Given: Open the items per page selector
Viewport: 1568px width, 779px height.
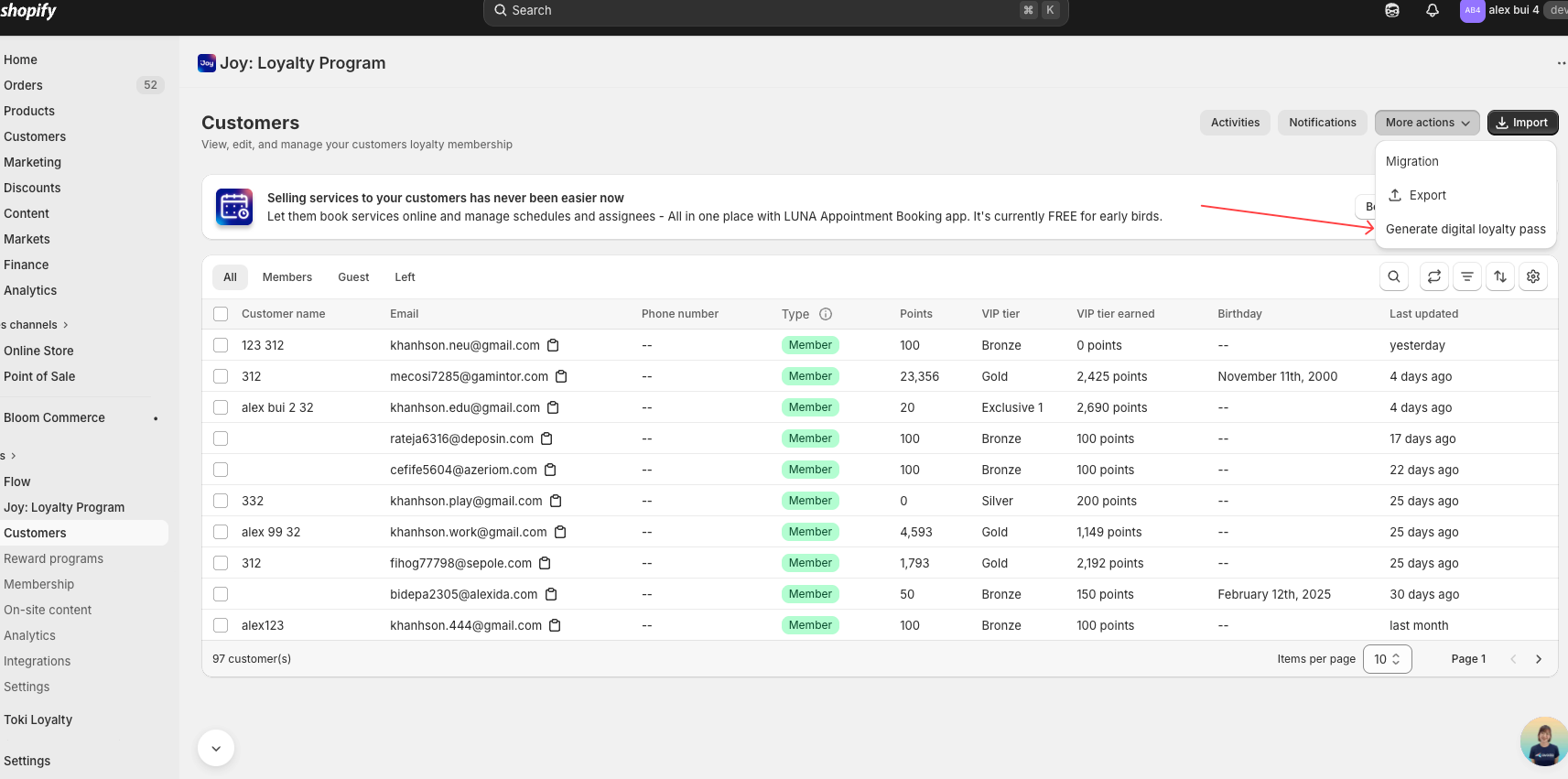Looking at the screenshot, I should [1387, 659].
